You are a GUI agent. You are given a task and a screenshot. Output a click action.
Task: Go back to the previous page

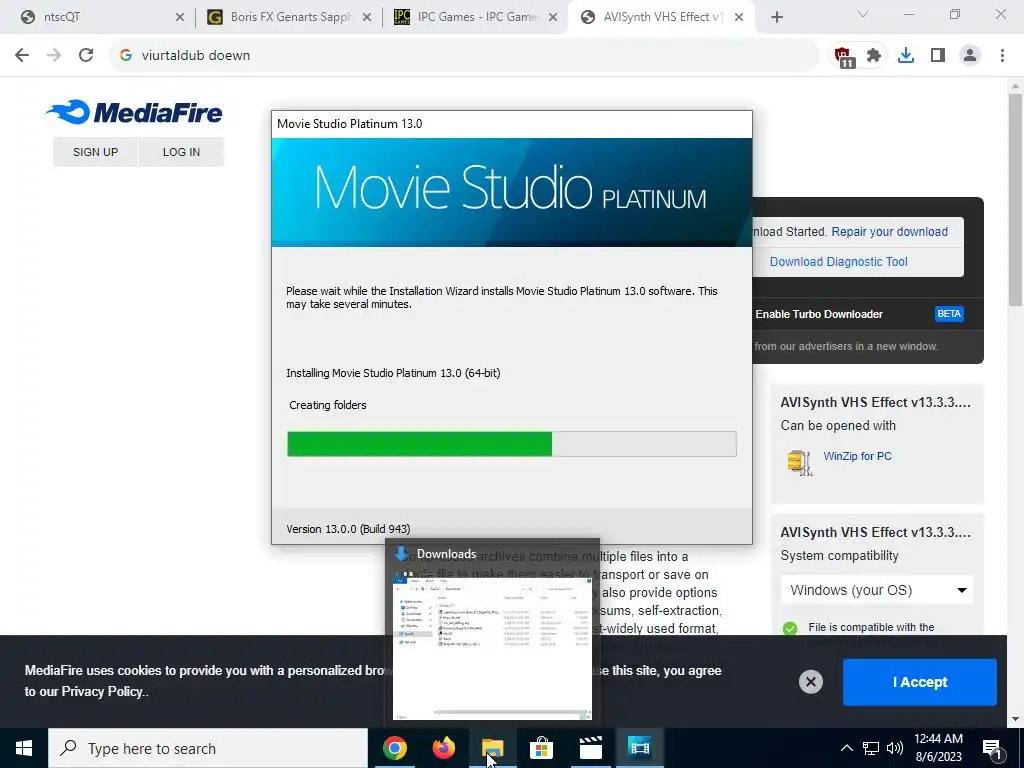tap(22, 56)
